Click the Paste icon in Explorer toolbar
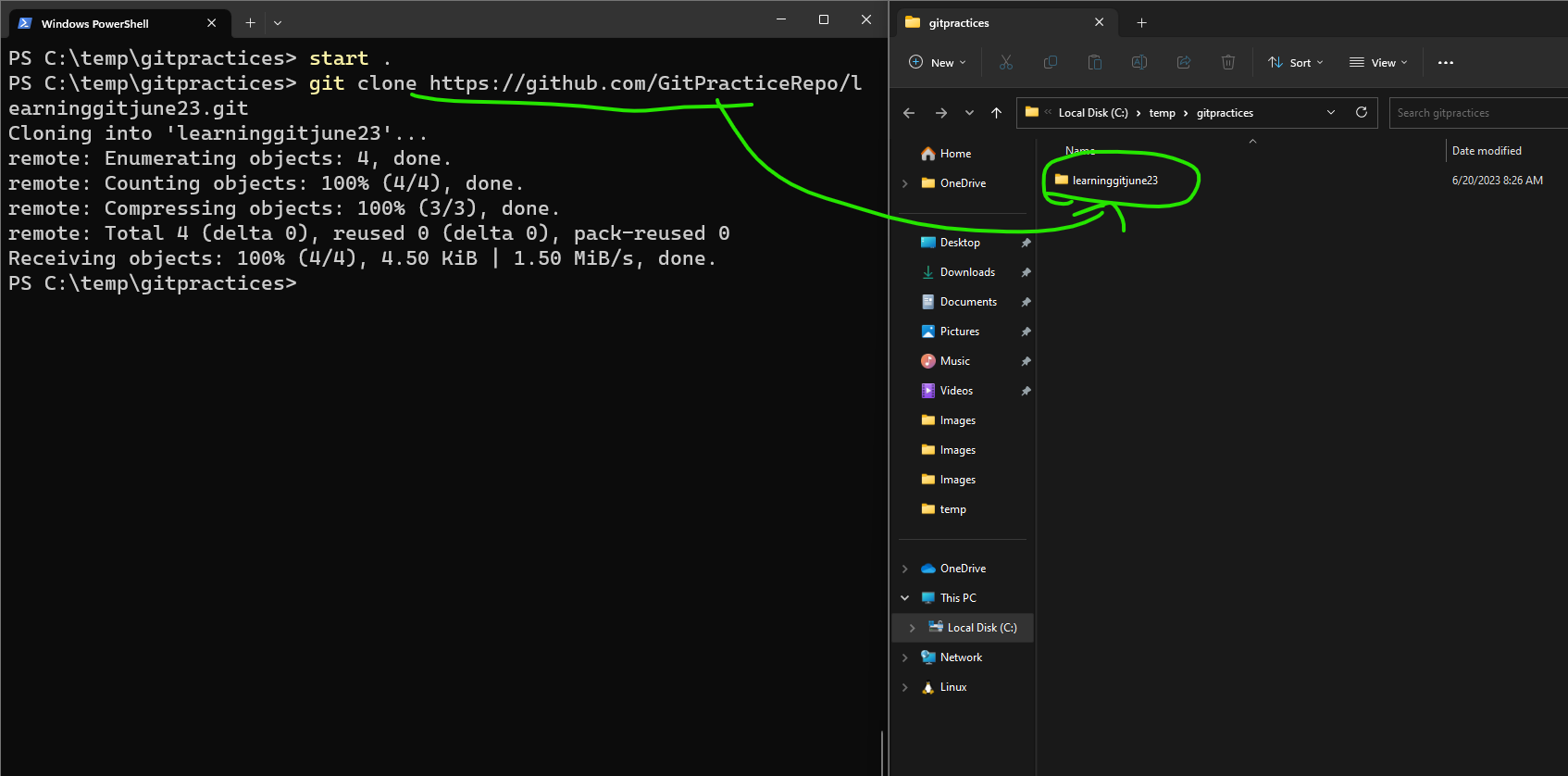The width and height of the screenshot is (1568, 776). pyautogui.click(x=1095, y=62)
